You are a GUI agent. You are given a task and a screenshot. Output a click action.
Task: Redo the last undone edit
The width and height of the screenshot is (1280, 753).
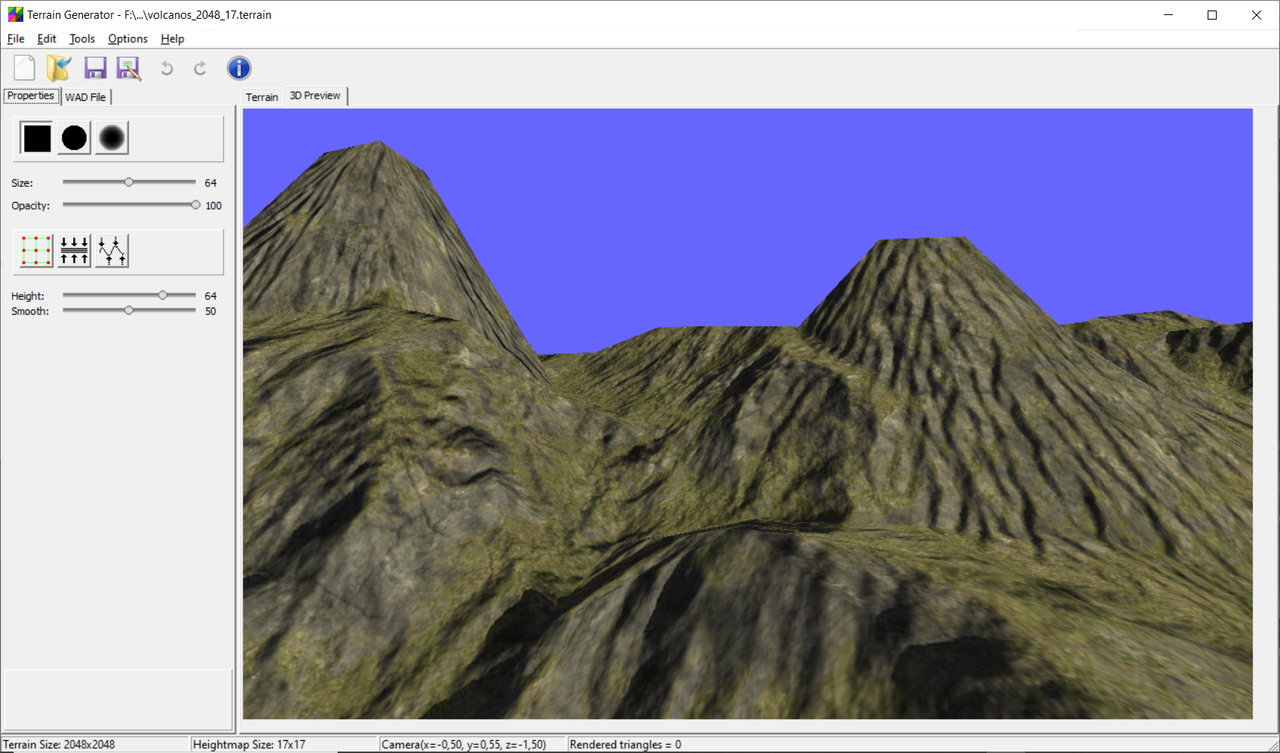[x=200, y=68]
